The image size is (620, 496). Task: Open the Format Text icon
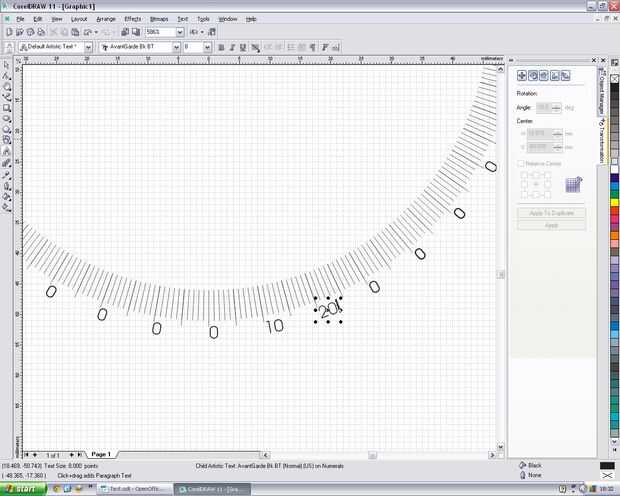click(325, 47)
